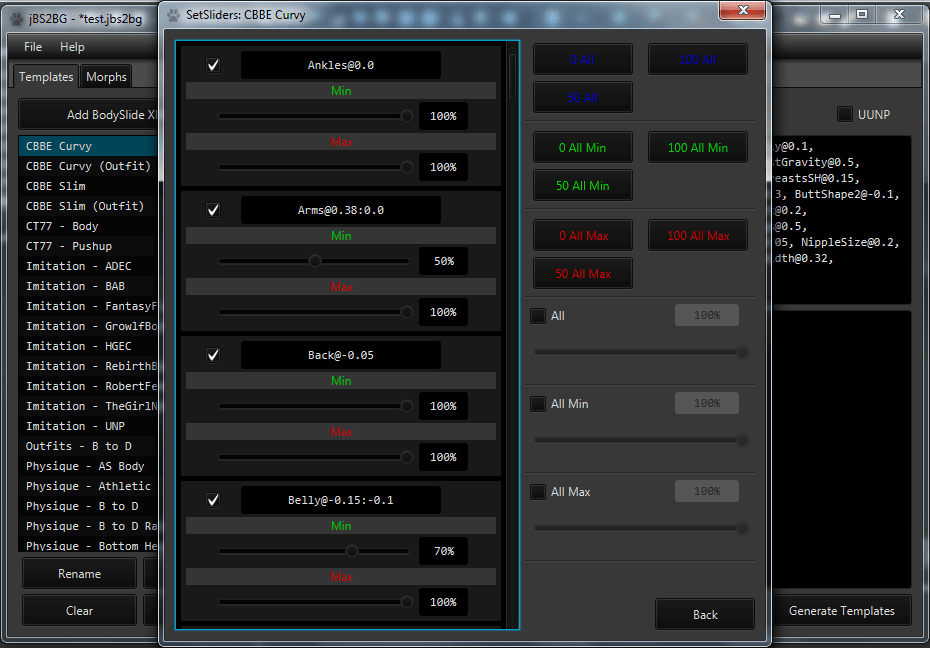The image size is (930, 648).
Task: Click the 50 All Max button
Action: 582,274
